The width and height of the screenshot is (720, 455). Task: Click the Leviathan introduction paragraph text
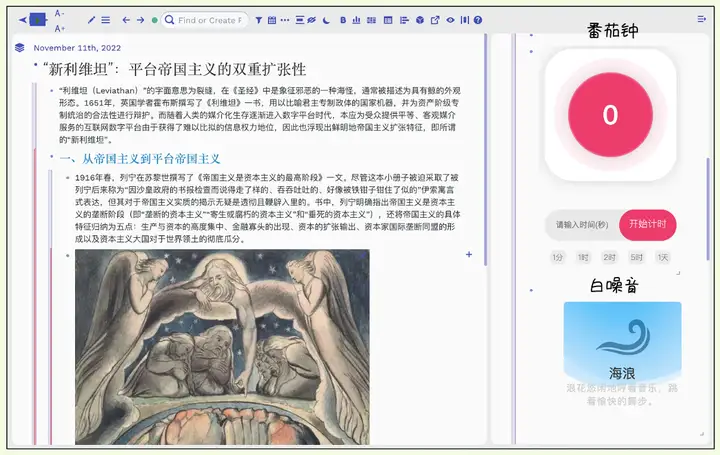(259, 115)
